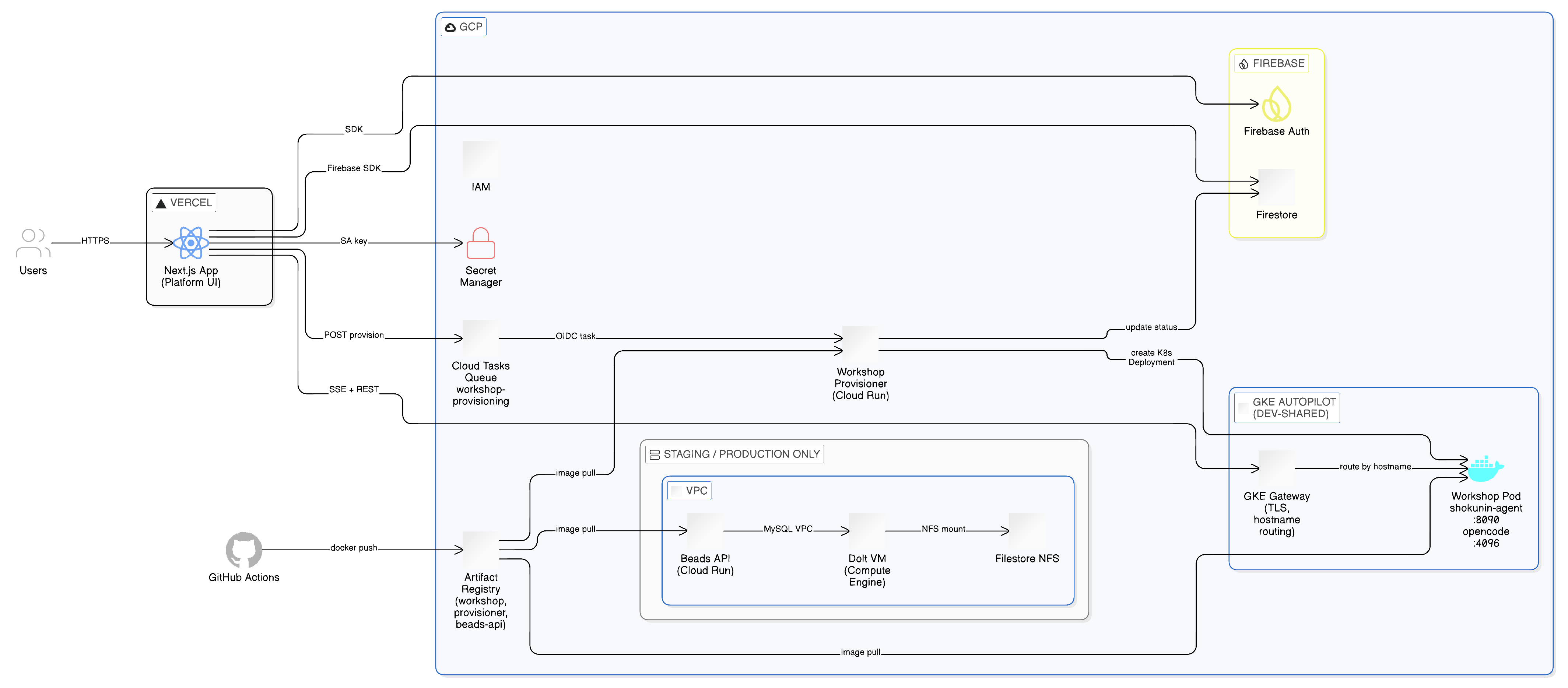Click the GKE Gateway node icon
The width and height of the screenshot is (1568, 688).
coord(1276,468)
